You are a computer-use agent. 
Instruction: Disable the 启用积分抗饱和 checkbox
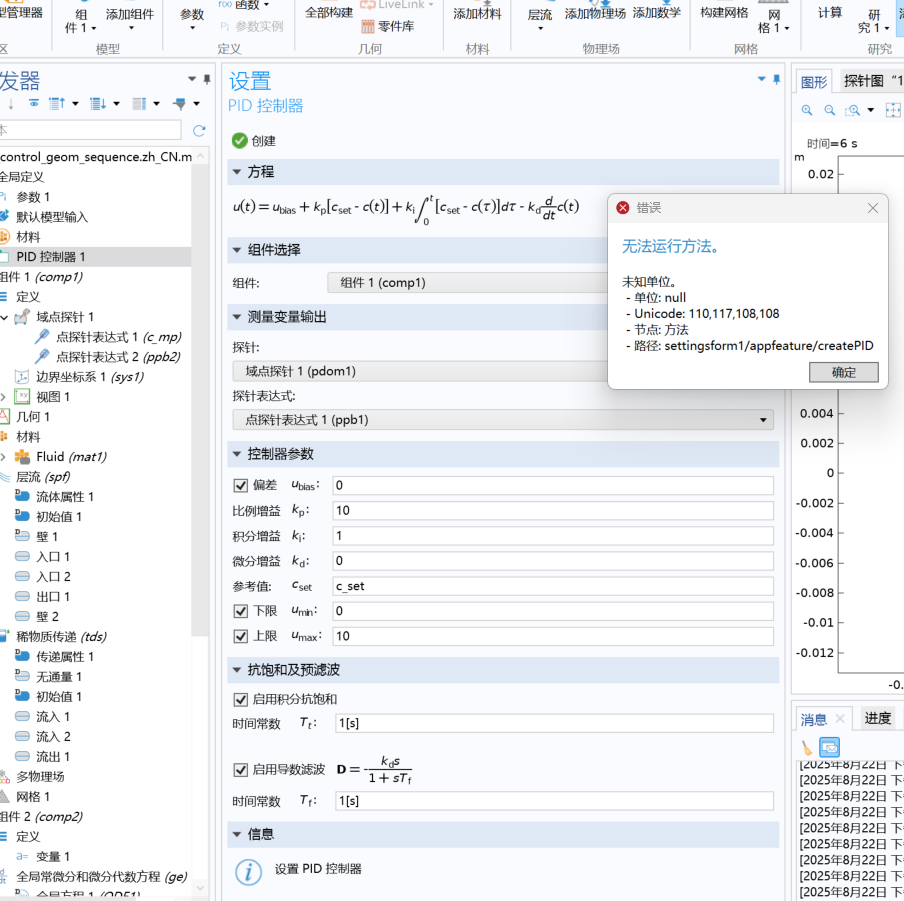click(241, 699)
